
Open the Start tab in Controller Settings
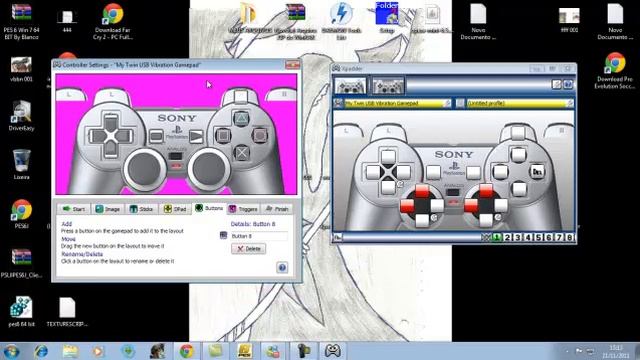point(74,209)
